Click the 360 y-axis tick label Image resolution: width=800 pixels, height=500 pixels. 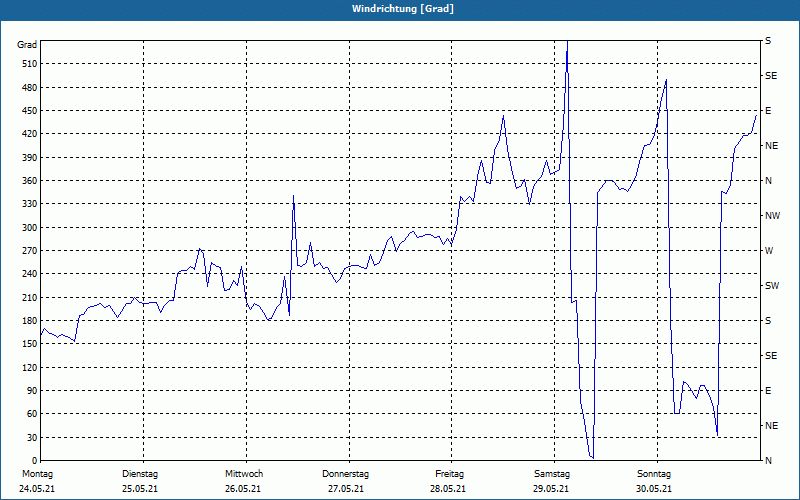tap(30, 181)
